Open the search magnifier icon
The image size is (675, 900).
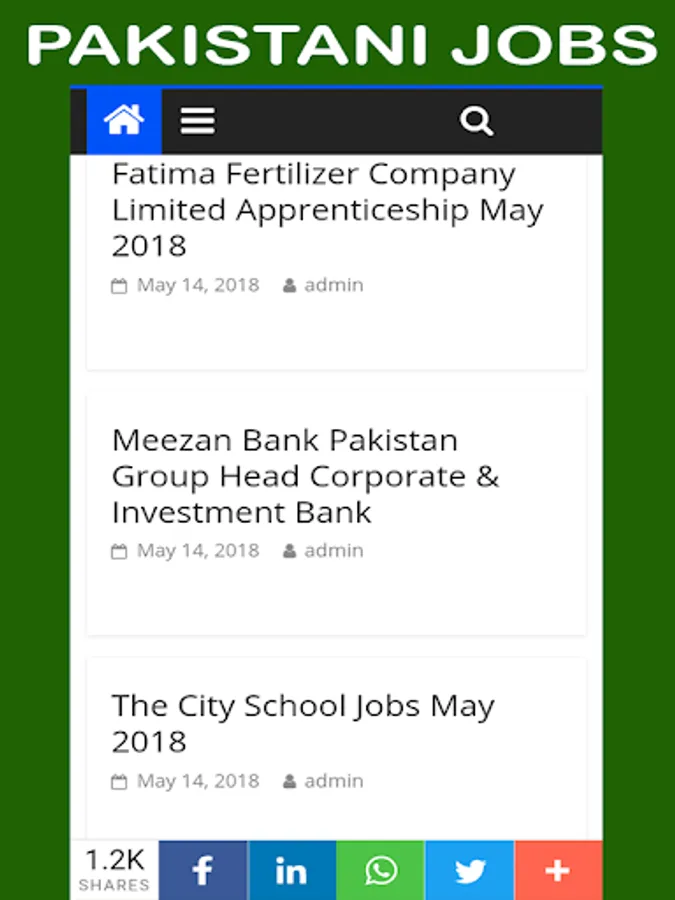point(476,121)
